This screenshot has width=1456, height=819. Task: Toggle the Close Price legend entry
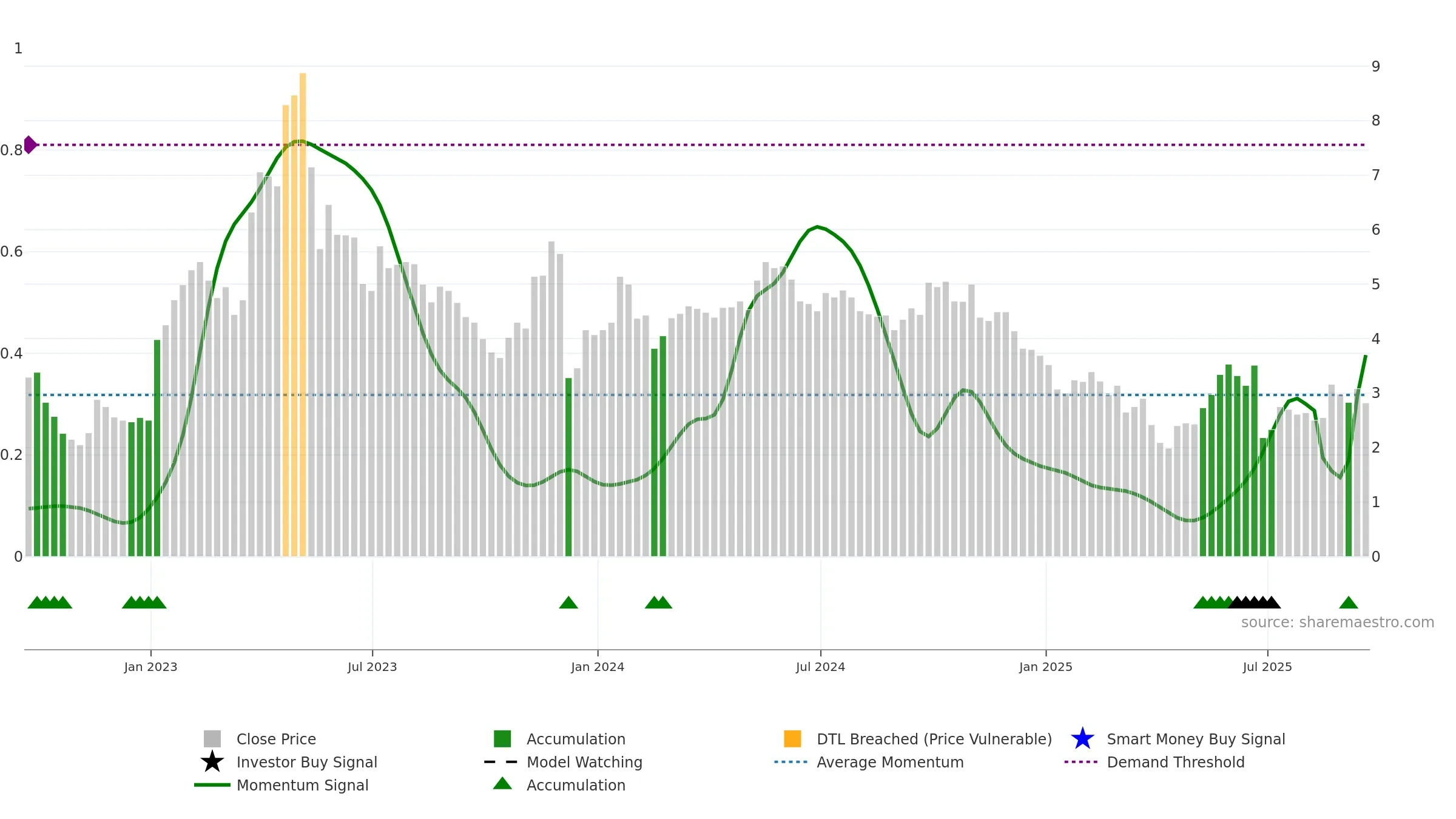pyautogui.click(x=276, y=739)
